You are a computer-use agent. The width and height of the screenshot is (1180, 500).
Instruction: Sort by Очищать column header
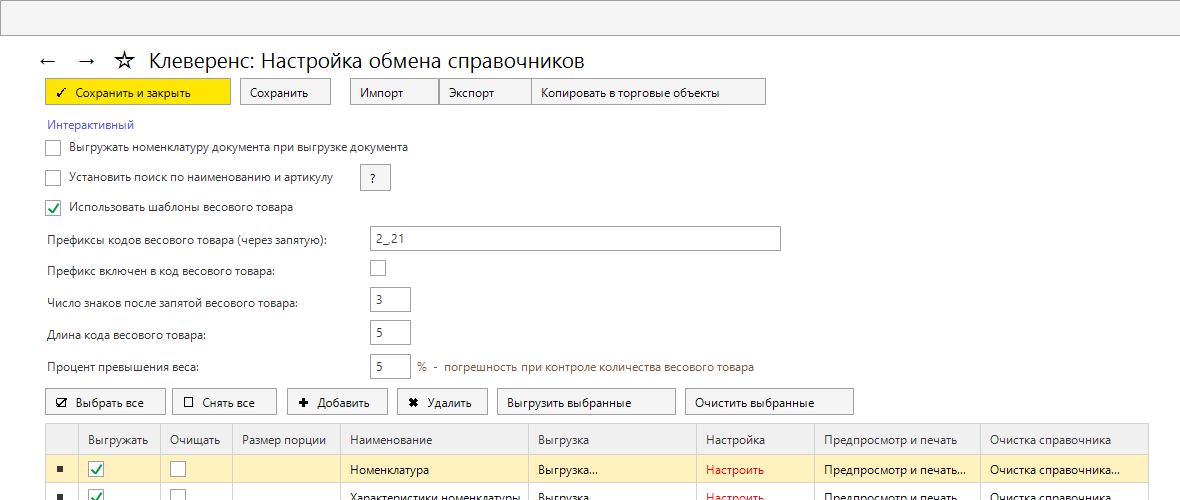(x=196, y=439)
